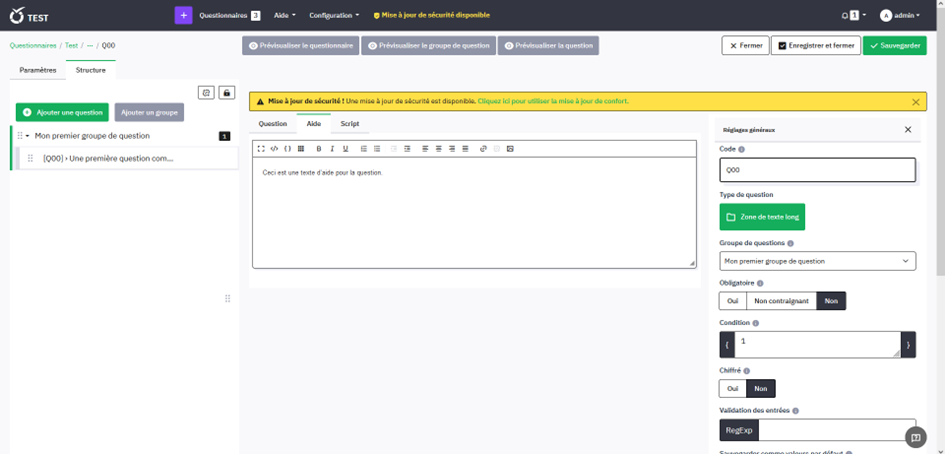Click Ajouter une question button
This screenshot has height=454, width=945.
tap(62, 112)
